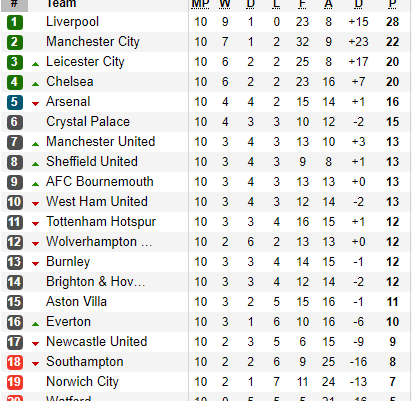Click the green up arrow beside Leicester City
412x401 pixels.
35,64
